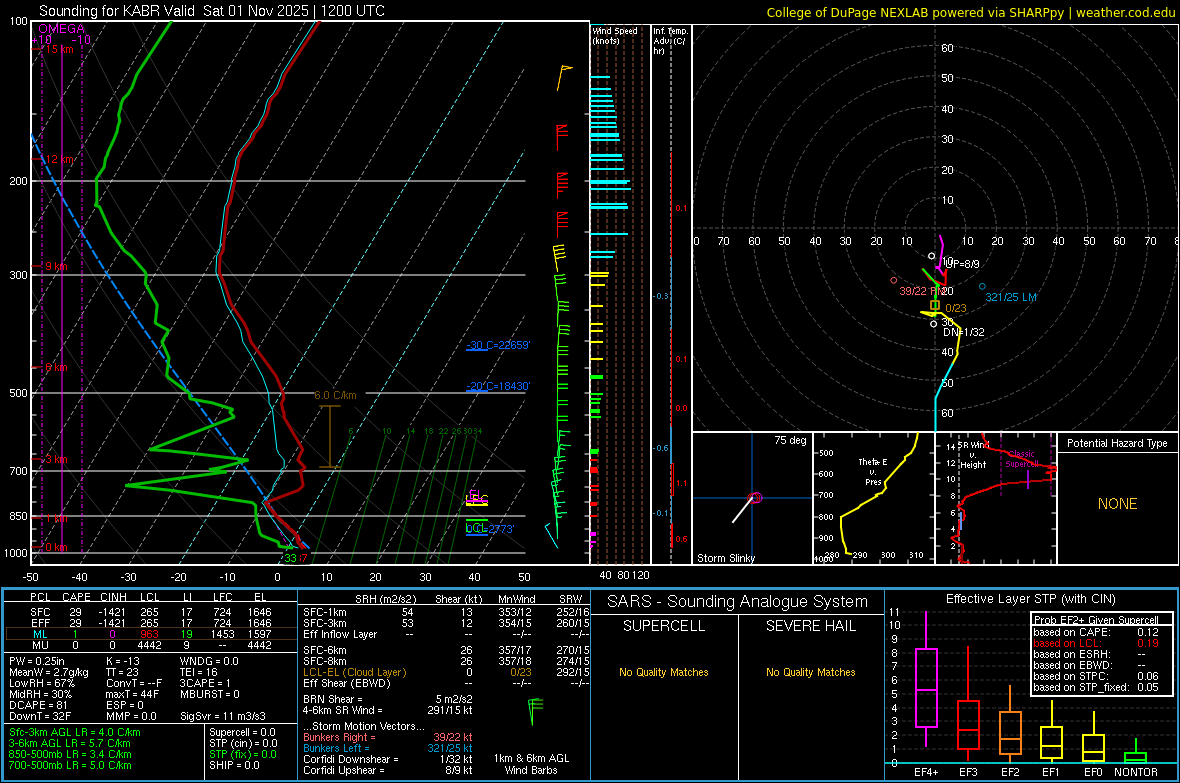The height and width of the screenshot is (783, 1180).
Task: Click the SFC-6km kinematics row label
Action: [x=324, y=650]
